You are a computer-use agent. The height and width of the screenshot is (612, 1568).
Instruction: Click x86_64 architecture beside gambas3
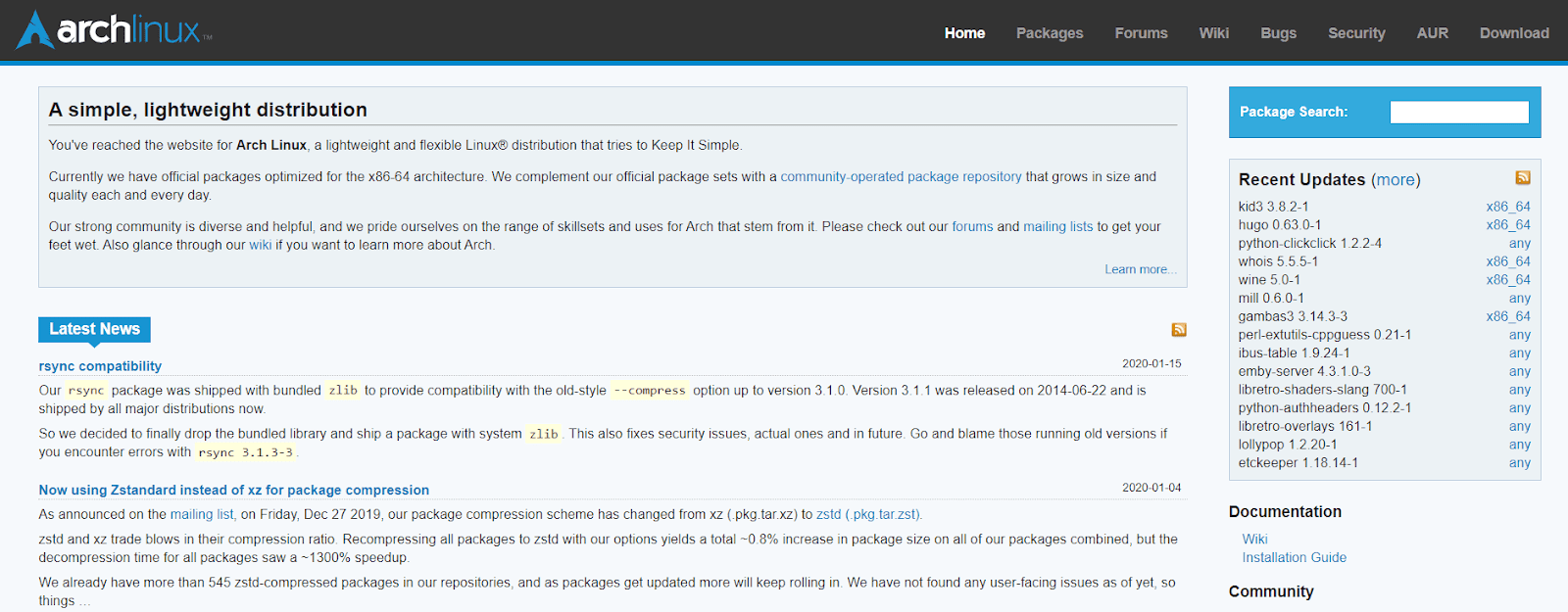[x=1508, y=317]
